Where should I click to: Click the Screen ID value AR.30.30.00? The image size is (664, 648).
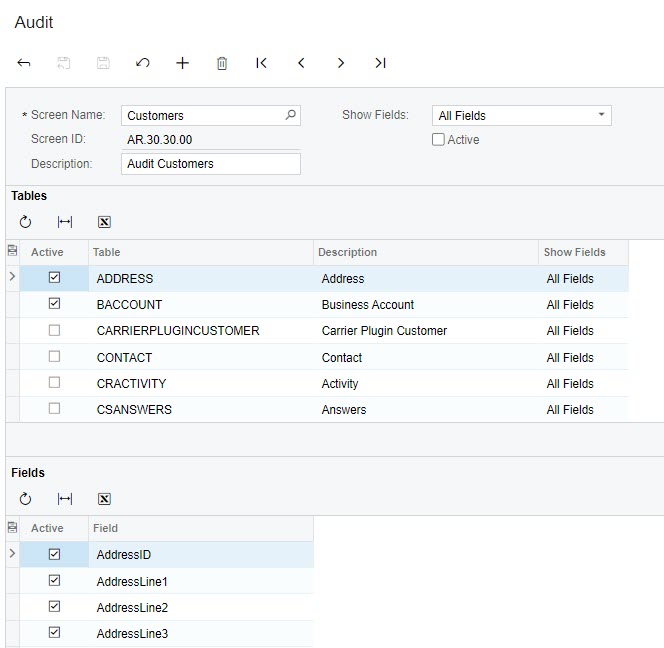coord(160,139)
